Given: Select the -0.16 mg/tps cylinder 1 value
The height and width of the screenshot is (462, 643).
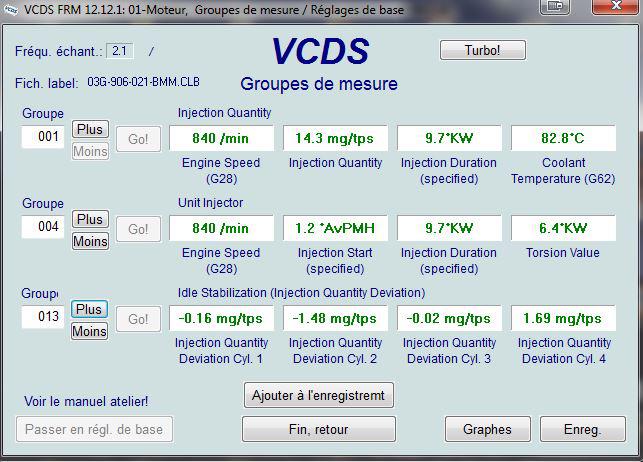Looking at the screenshot, I should [x=221, y=319].
